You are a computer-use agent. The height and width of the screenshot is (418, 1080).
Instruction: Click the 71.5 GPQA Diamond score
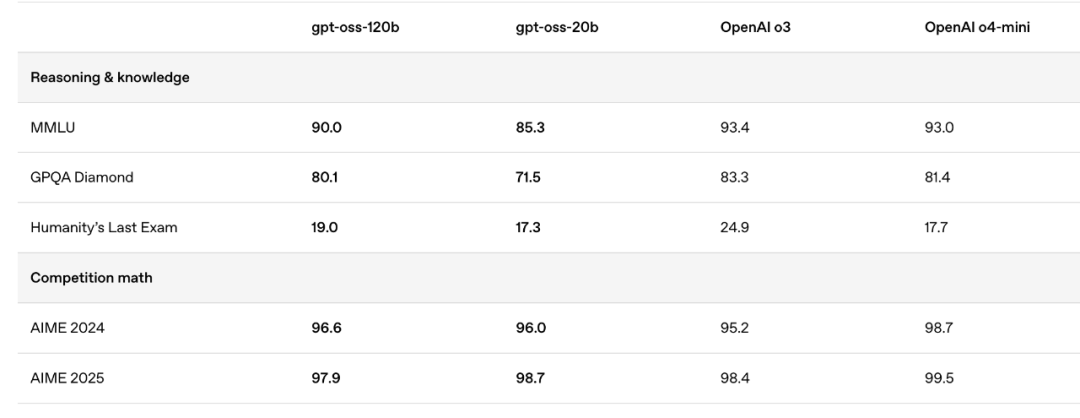tap(529, 177)
